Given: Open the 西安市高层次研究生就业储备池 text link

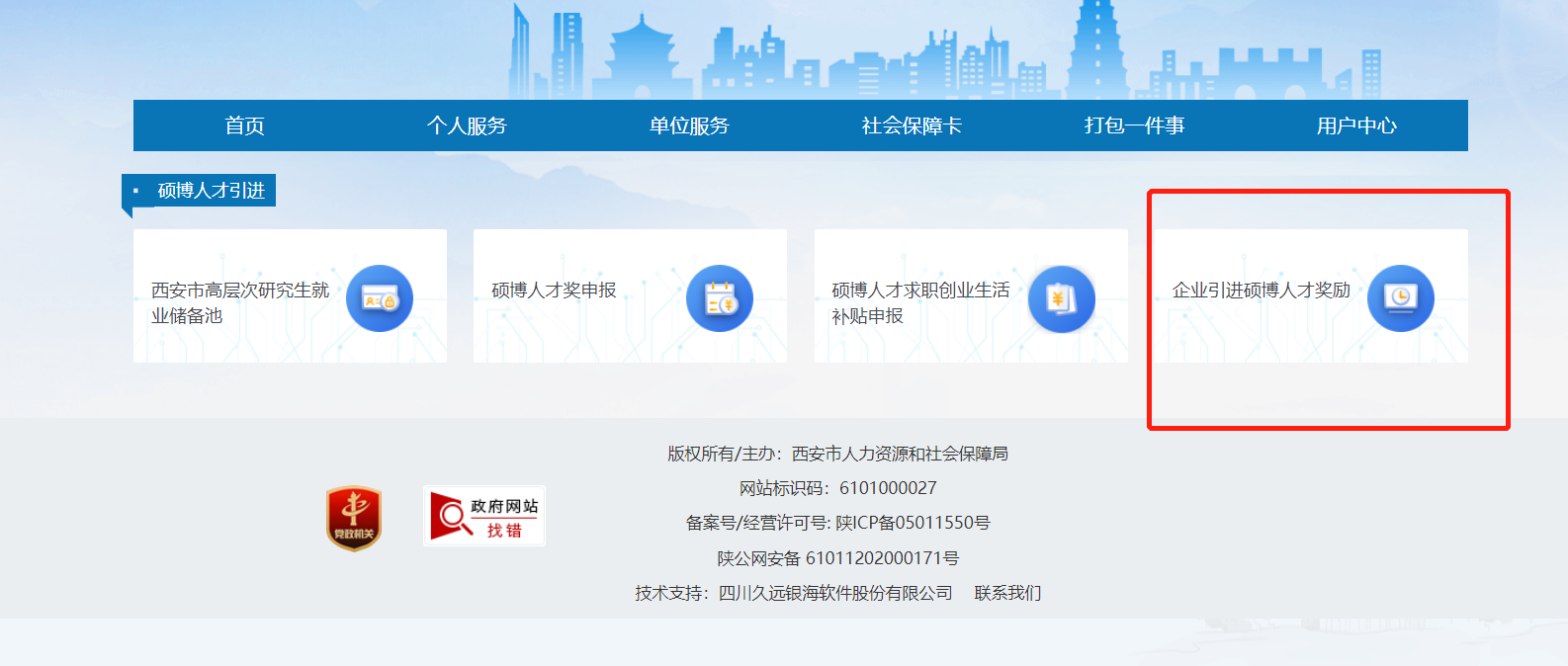Looking at the screenshot, I should [x=239, y=302].
